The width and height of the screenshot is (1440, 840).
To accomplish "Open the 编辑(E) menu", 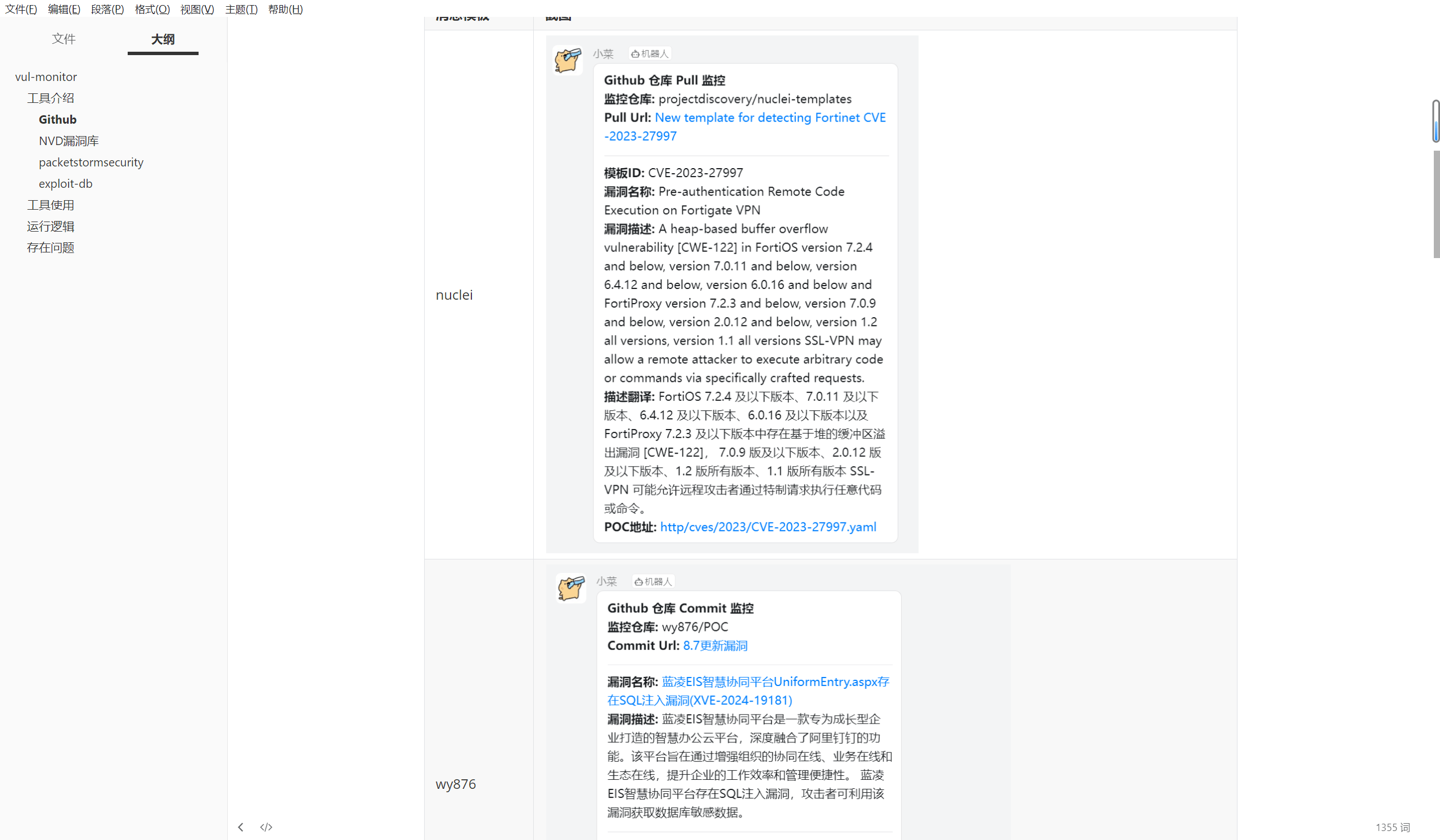I will point(64,9).
